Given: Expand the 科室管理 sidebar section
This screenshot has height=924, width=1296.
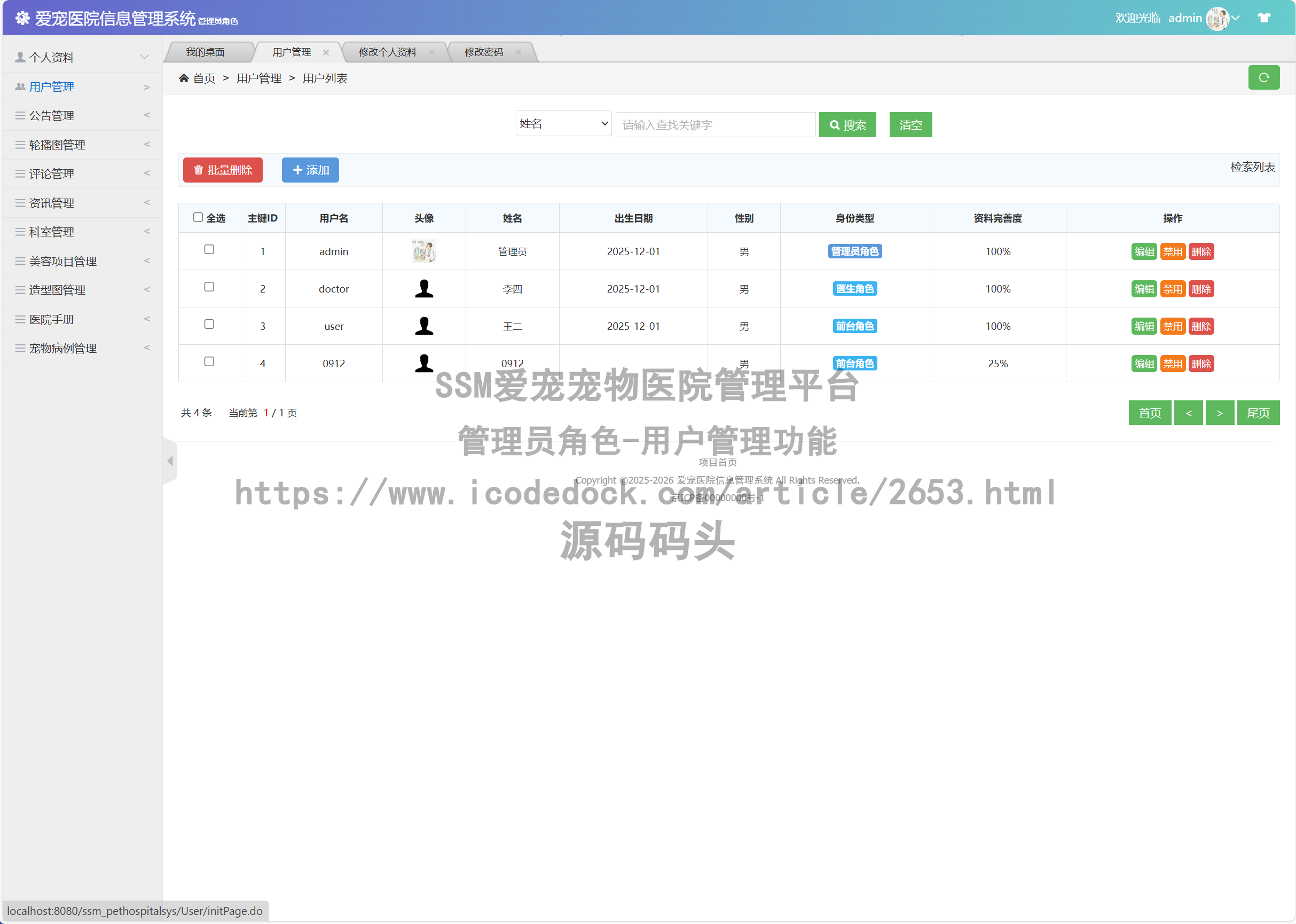Looking at the screenshot, I should click(51, 232).
